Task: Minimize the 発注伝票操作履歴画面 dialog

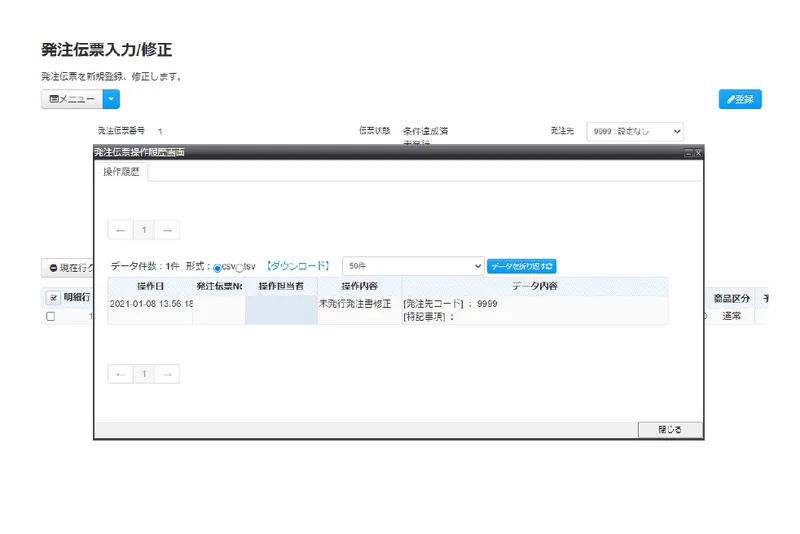Action: [688, 153]
